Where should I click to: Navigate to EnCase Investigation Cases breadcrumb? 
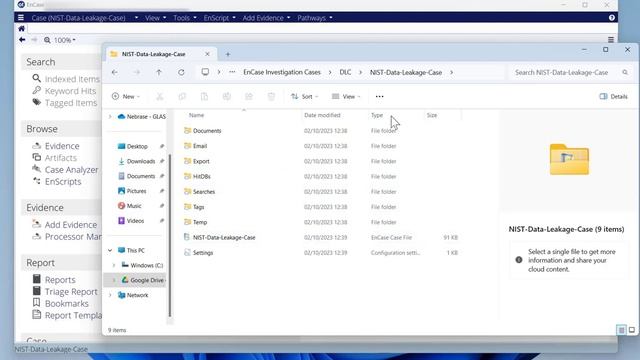[x=282, y=72]
